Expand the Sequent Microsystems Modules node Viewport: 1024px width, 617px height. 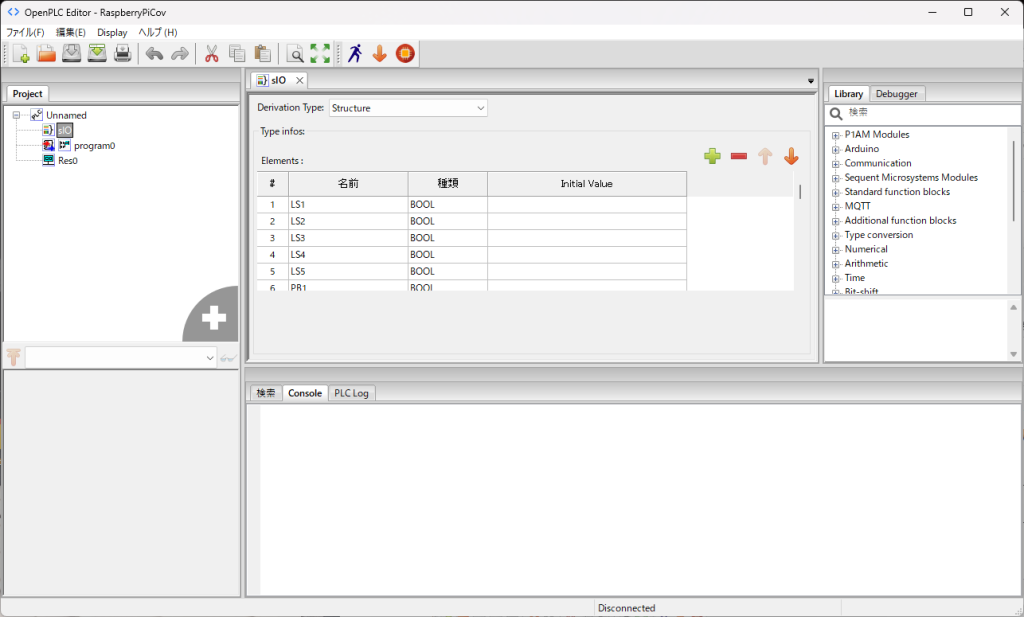click(x=835, y=178)
